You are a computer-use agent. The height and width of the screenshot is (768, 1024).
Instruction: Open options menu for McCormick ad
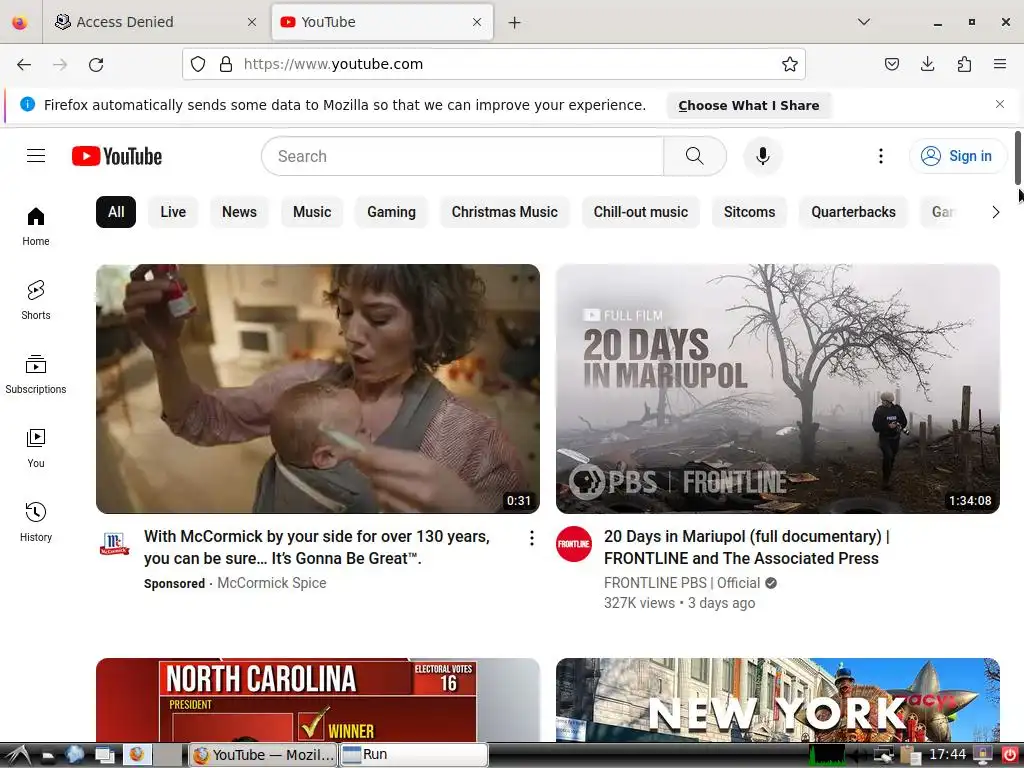(532, 538)
